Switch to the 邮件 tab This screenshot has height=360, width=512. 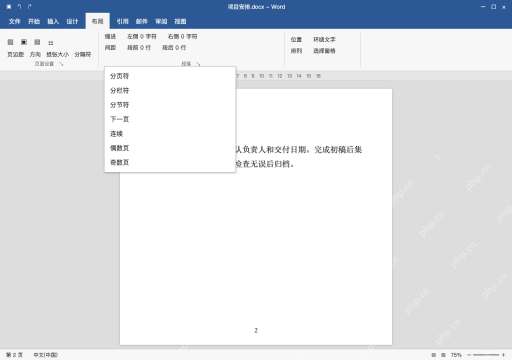(142, 22)
